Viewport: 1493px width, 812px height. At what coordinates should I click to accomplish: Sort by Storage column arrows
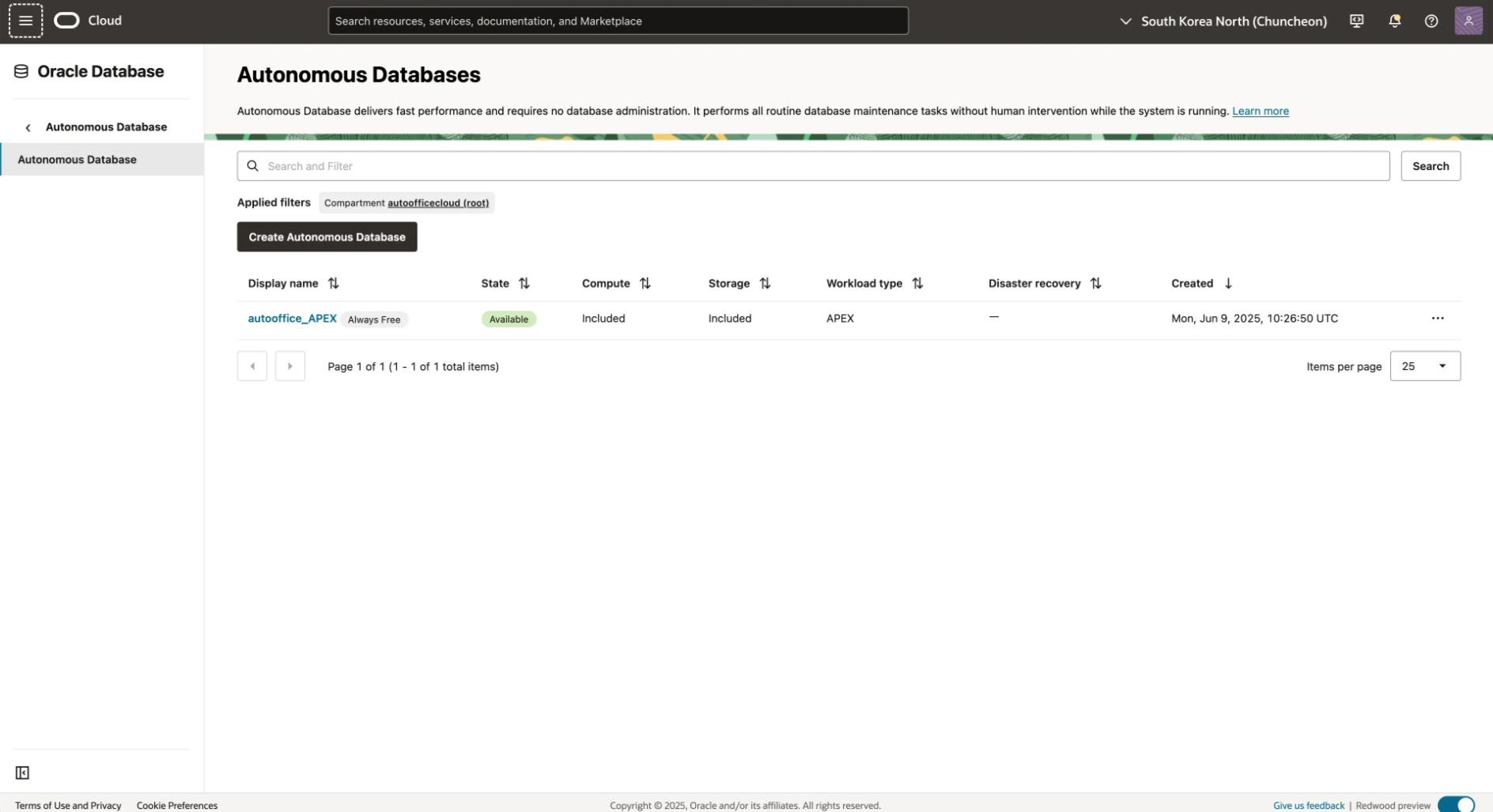[765, 283]
